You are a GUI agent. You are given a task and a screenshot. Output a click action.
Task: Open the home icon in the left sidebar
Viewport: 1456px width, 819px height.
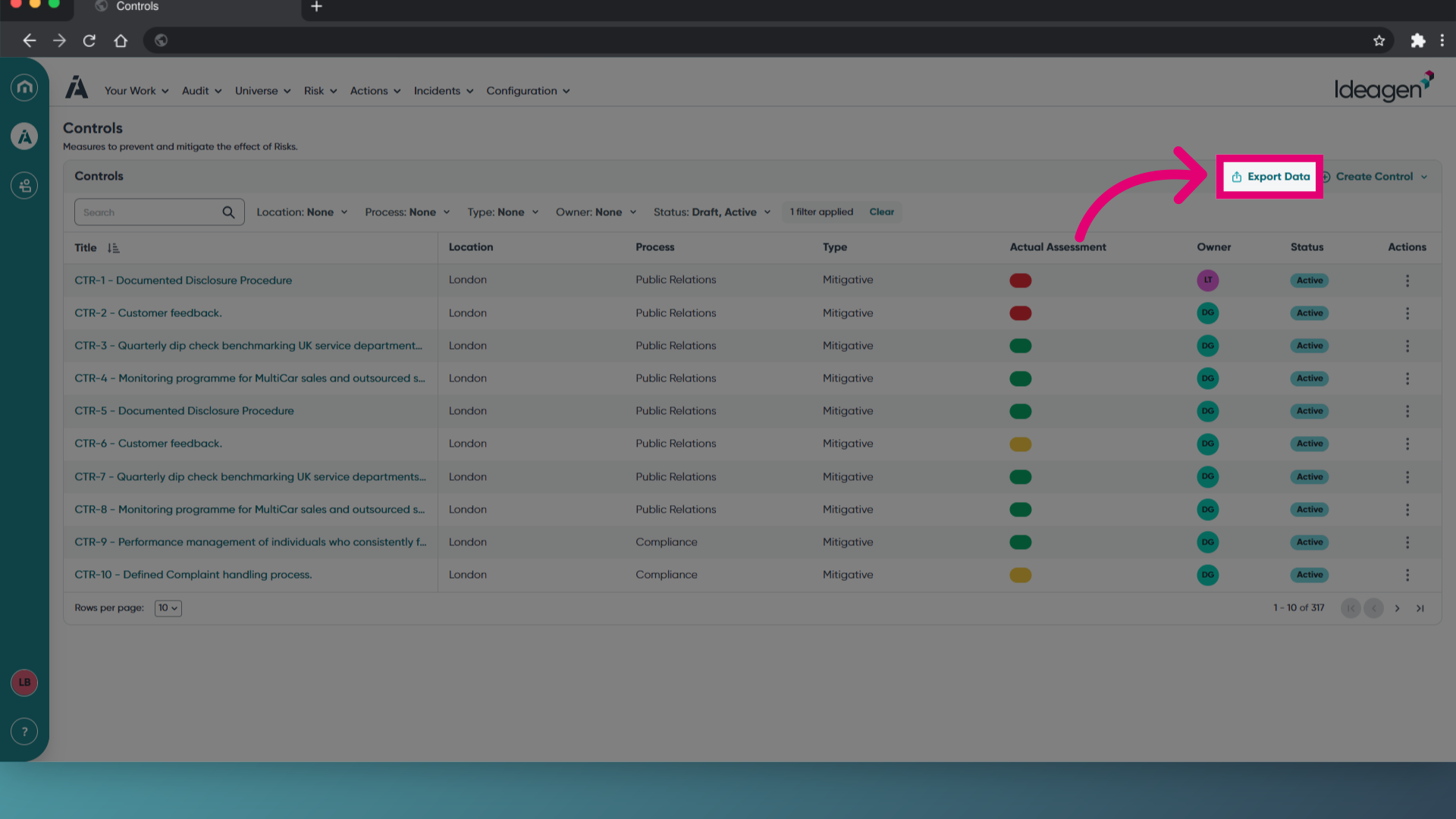[24, 87]
